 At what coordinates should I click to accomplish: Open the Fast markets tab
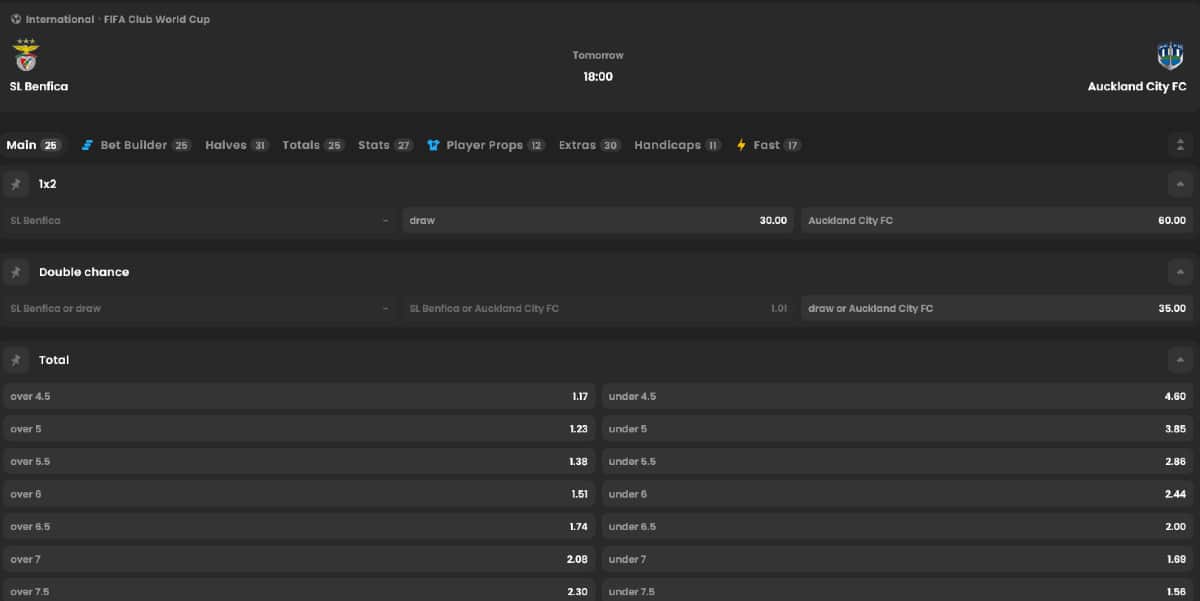(x=768, y=145)
